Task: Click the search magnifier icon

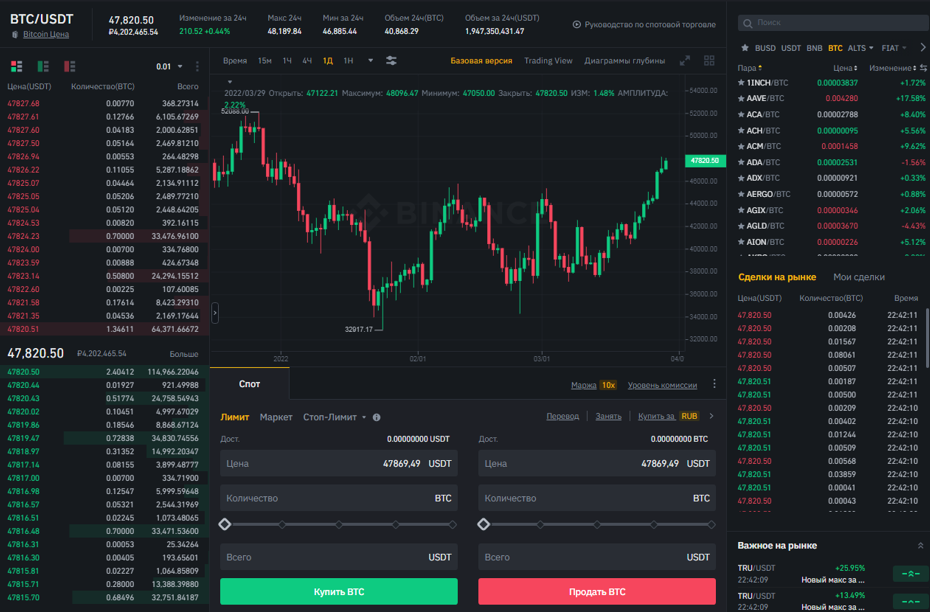Action: point(748,23)
